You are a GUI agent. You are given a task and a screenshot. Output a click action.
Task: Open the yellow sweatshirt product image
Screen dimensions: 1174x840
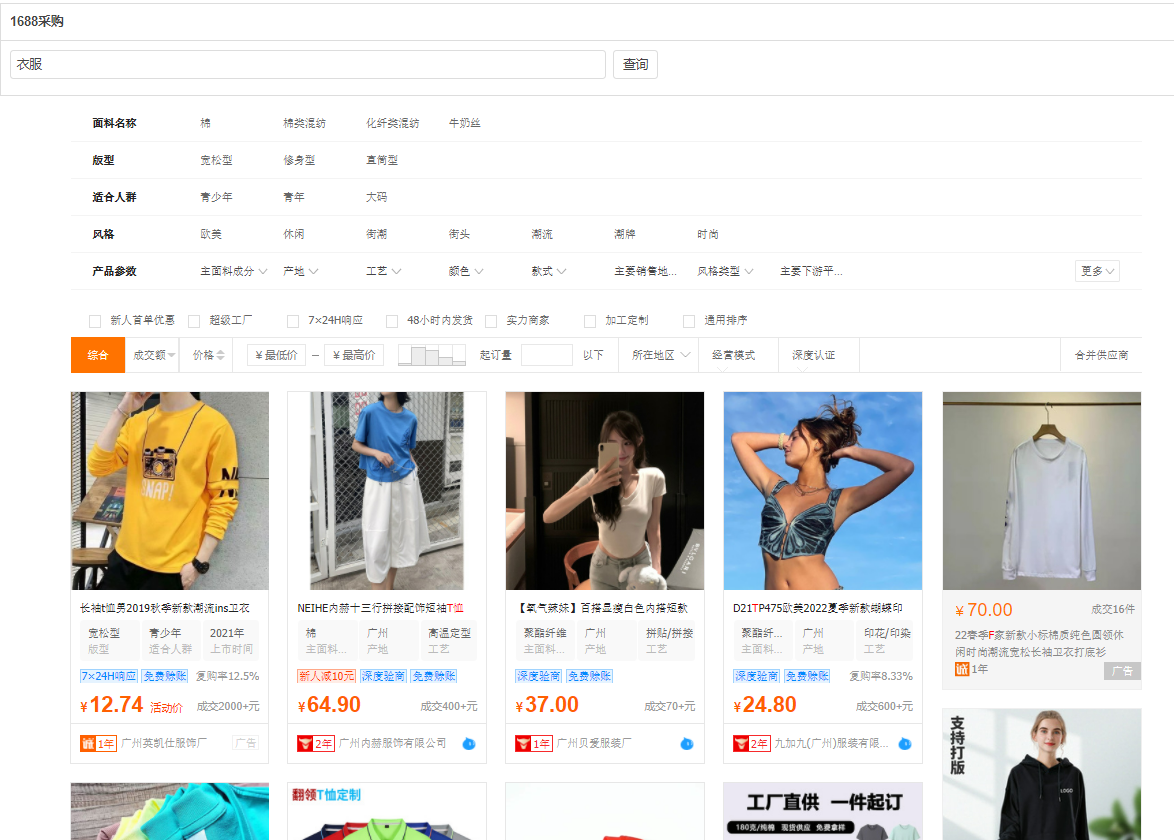click(x=170, y=491)
